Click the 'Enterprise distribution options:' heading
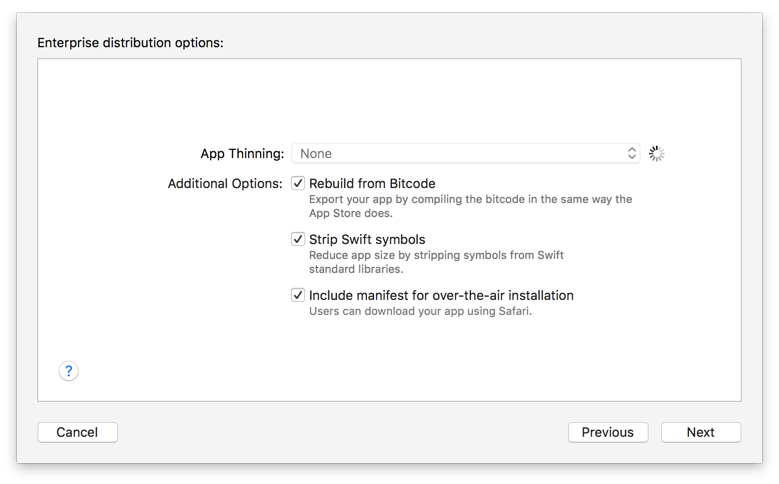 point(130,43)
